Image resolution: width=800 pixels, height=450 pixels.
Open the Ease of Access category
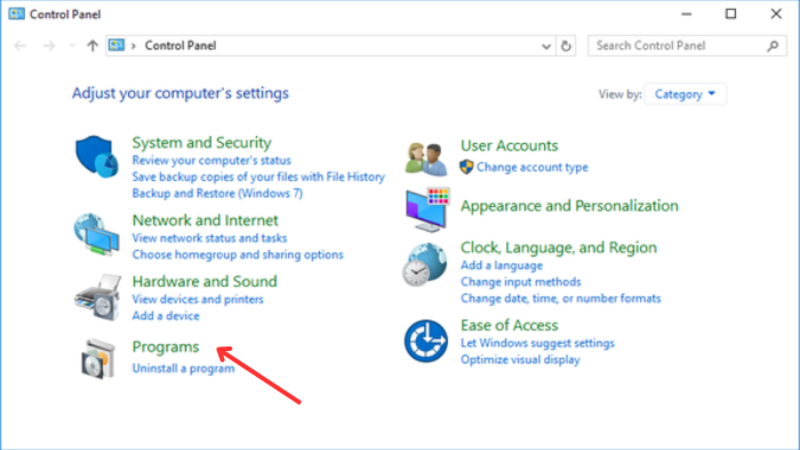click(x=509, y=325)
